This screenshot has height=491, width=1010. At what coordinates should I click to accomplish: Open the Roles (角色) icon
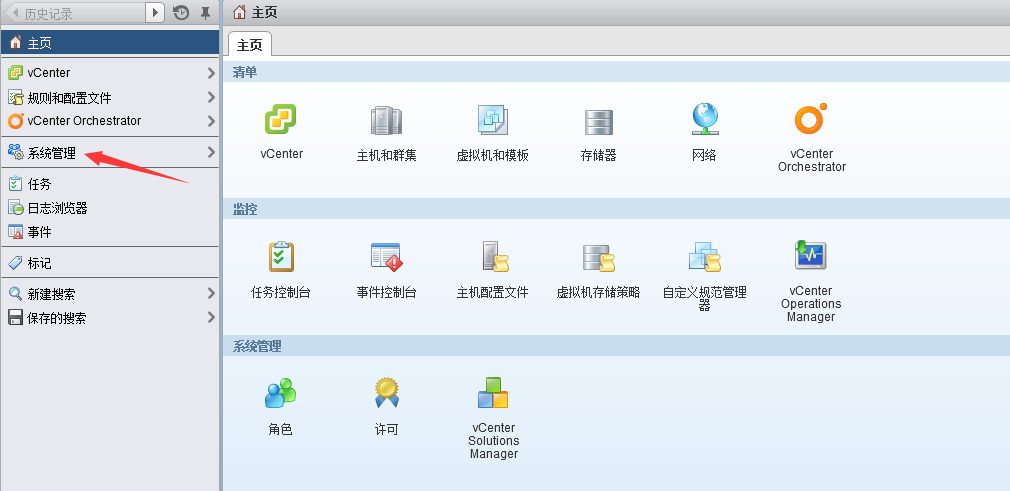[x=281, y=393]
